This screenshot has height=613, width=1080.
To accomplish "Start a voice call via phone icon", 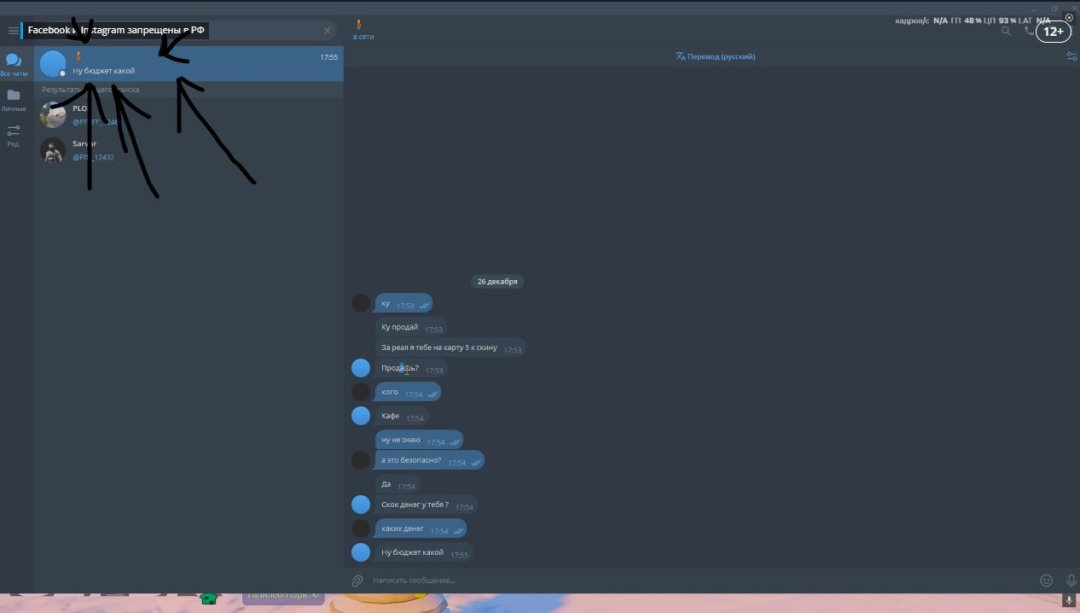I will click(x=1029, y=31).
